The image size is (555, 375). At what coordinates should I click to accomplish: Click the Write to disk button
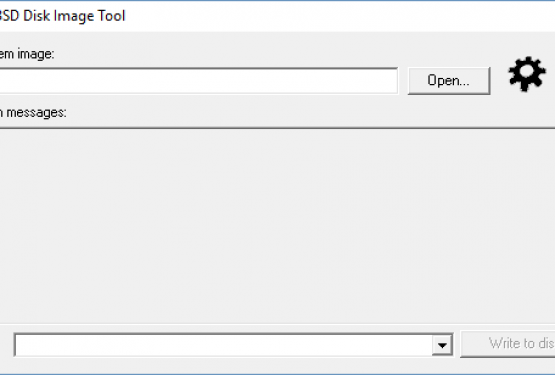coord(508,344)
